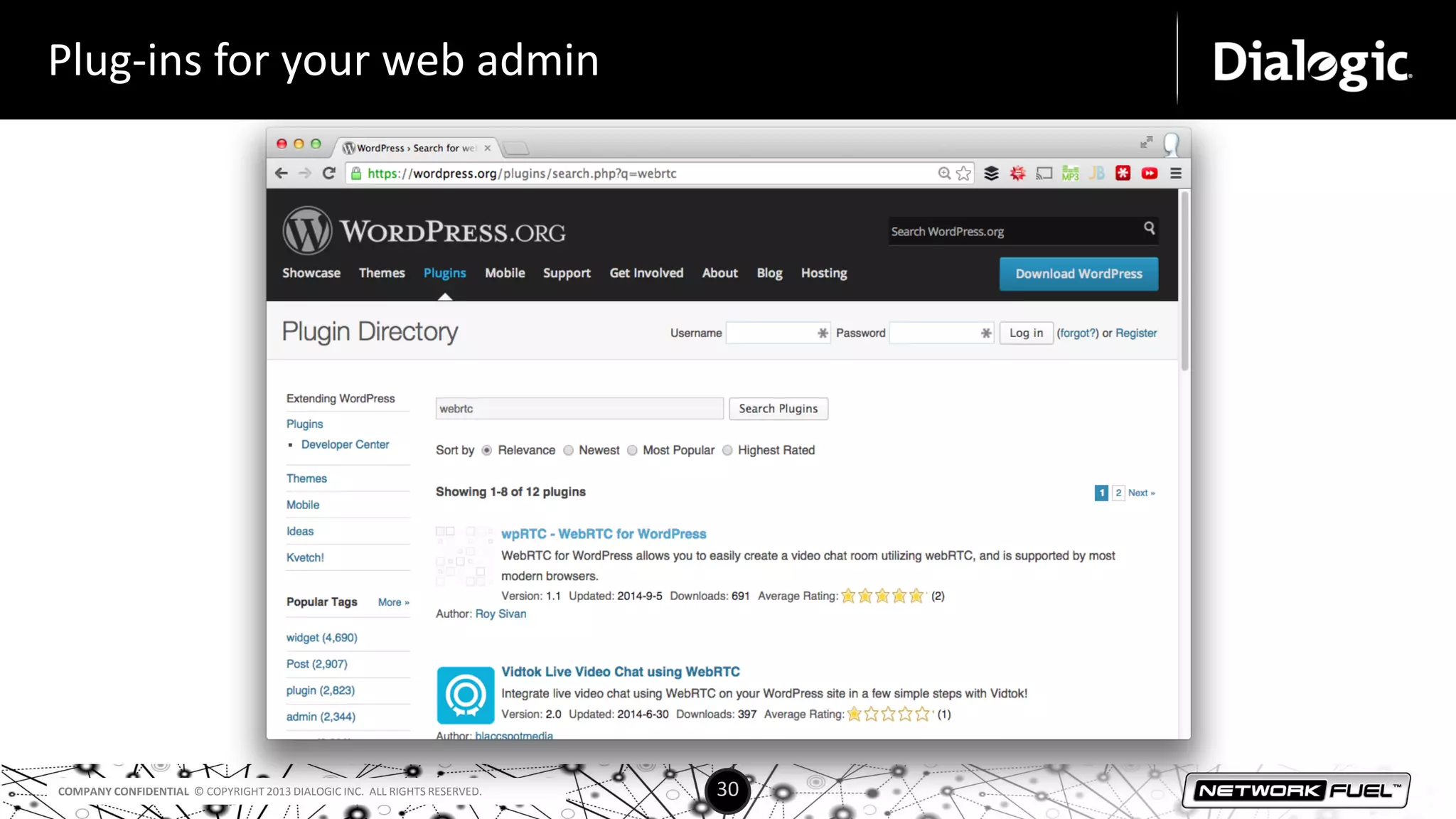The height and width of the screenshot is (819, 1456).
Task: Click the Buffer stacked-layers extension icon
Action: point(991,173)
